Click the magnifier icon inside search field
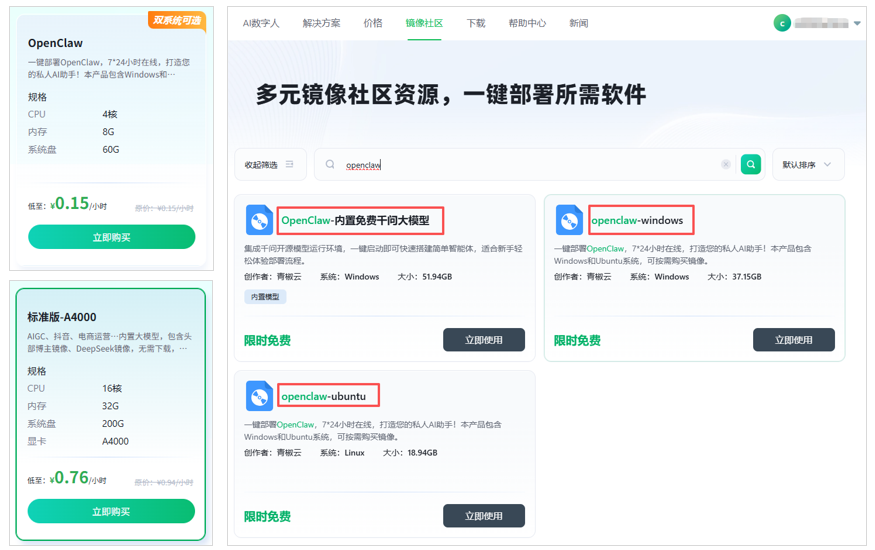 click(x=330, y=165)
